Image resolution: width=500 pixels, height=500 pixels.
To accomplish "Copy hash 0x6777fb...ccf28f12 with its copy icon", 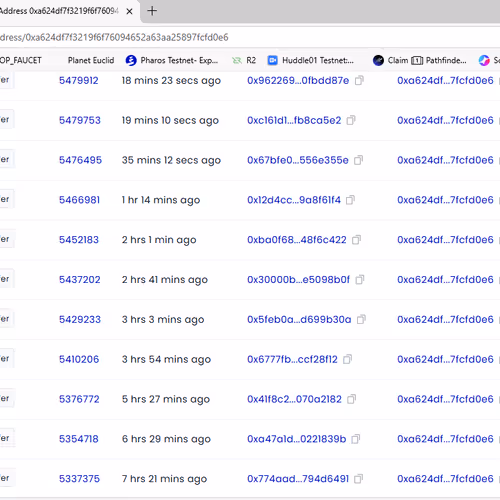I will [x=347, y=359].
